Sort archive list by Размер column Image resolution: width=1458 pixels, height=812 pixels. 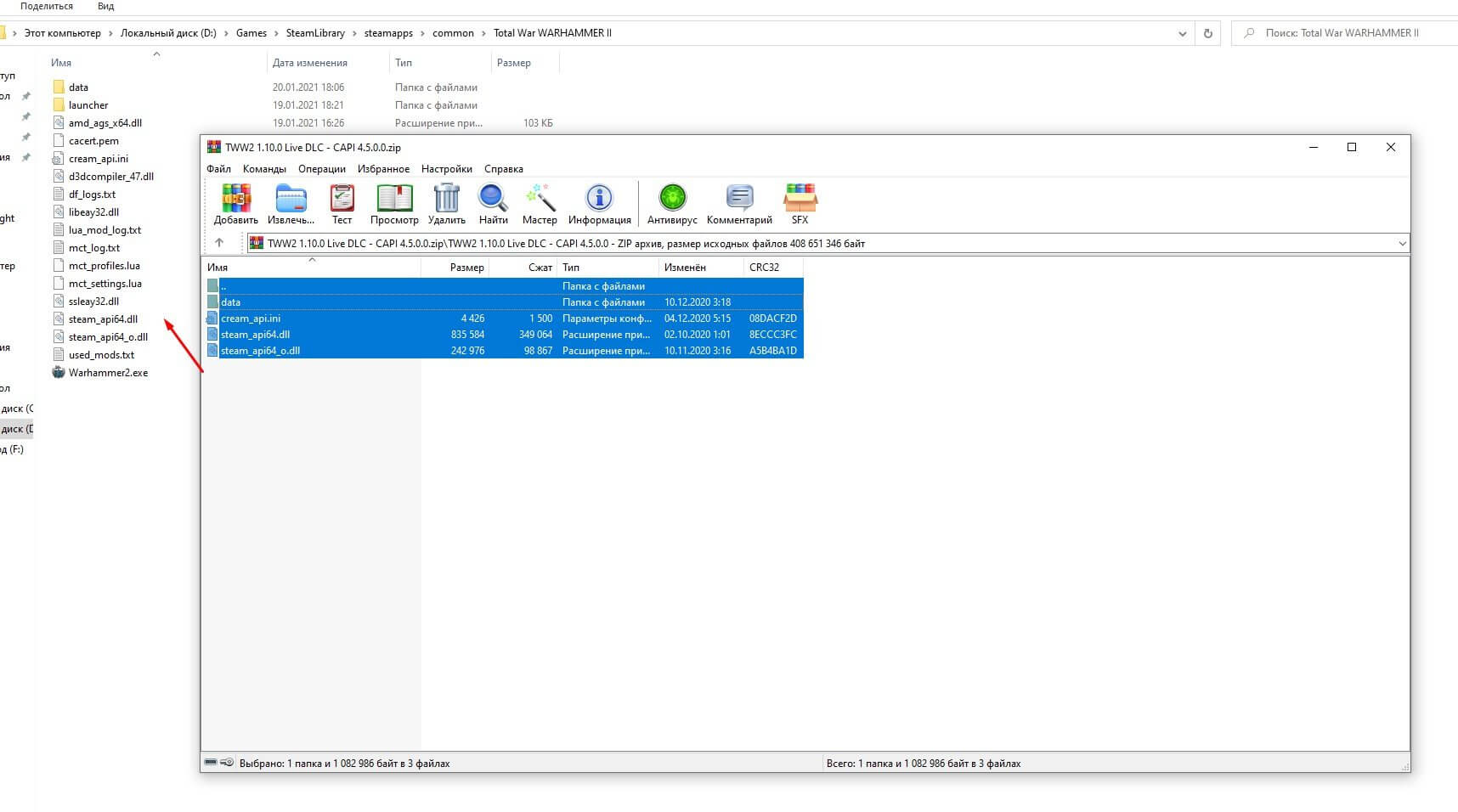point(466,268)
